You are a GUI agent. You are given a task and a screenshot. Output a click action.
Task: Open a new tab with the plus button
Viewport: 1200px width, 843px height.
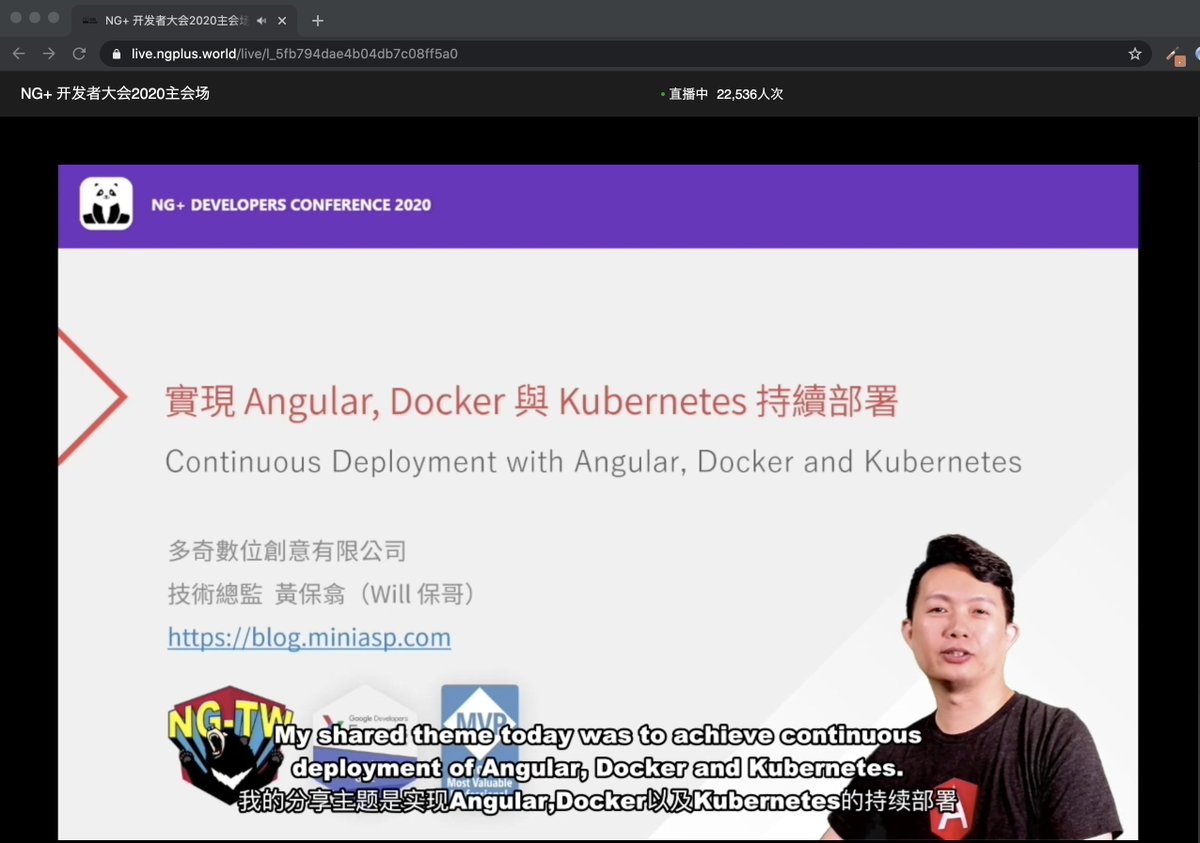pyautogui.click(x=317, y=20)
